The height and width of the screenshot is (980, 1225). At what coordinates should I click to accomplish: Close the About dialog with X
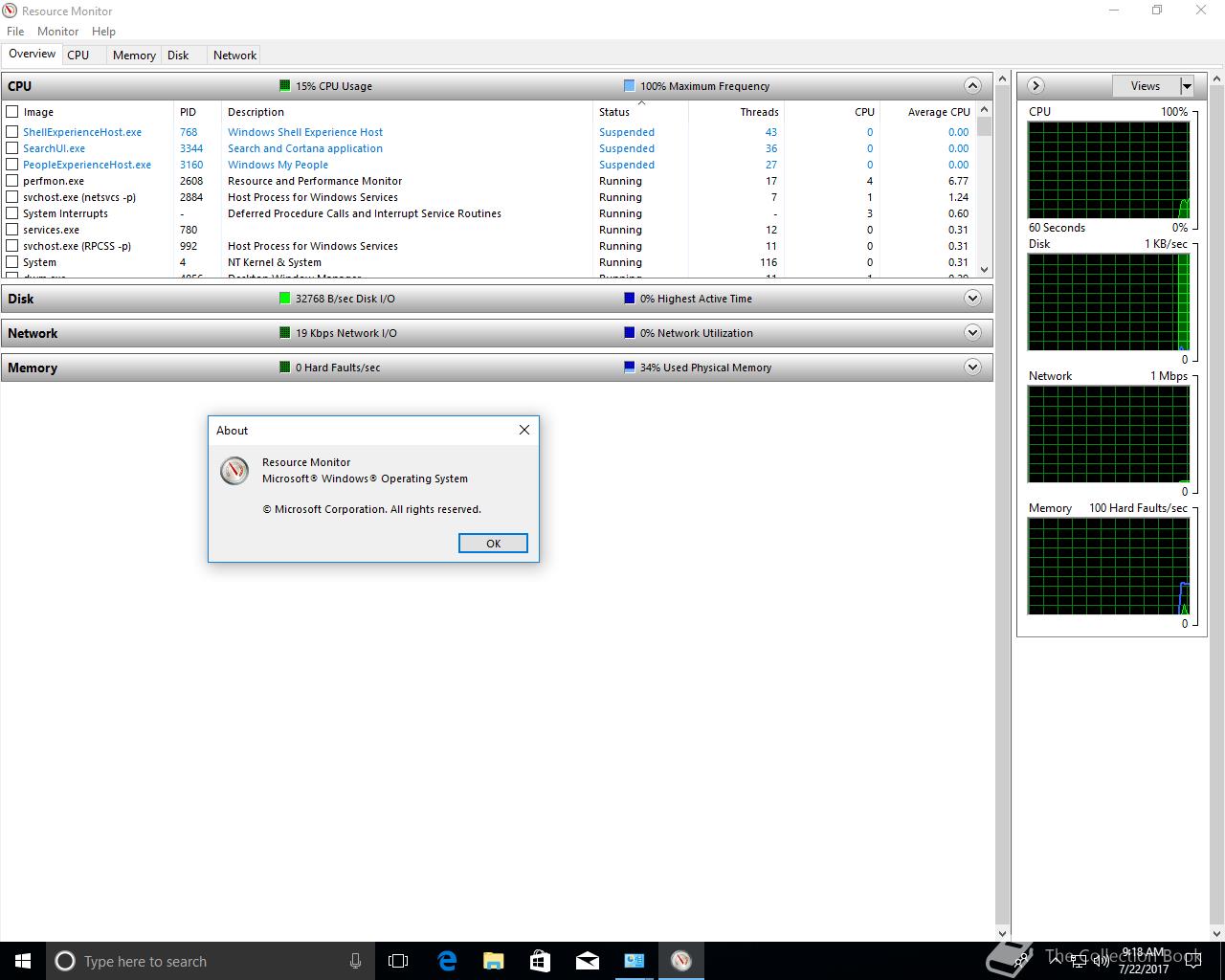coord(523,430)
